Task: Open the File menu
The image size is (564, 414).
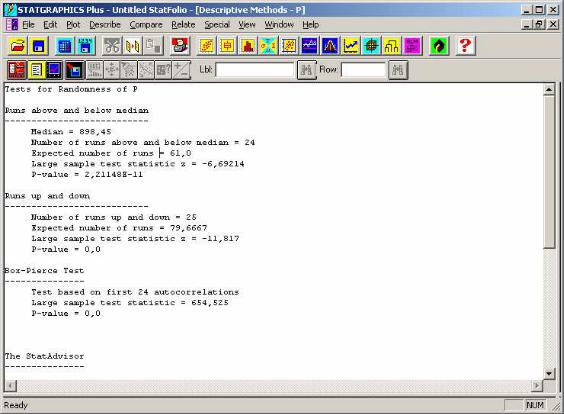Action: click(28, 25)
